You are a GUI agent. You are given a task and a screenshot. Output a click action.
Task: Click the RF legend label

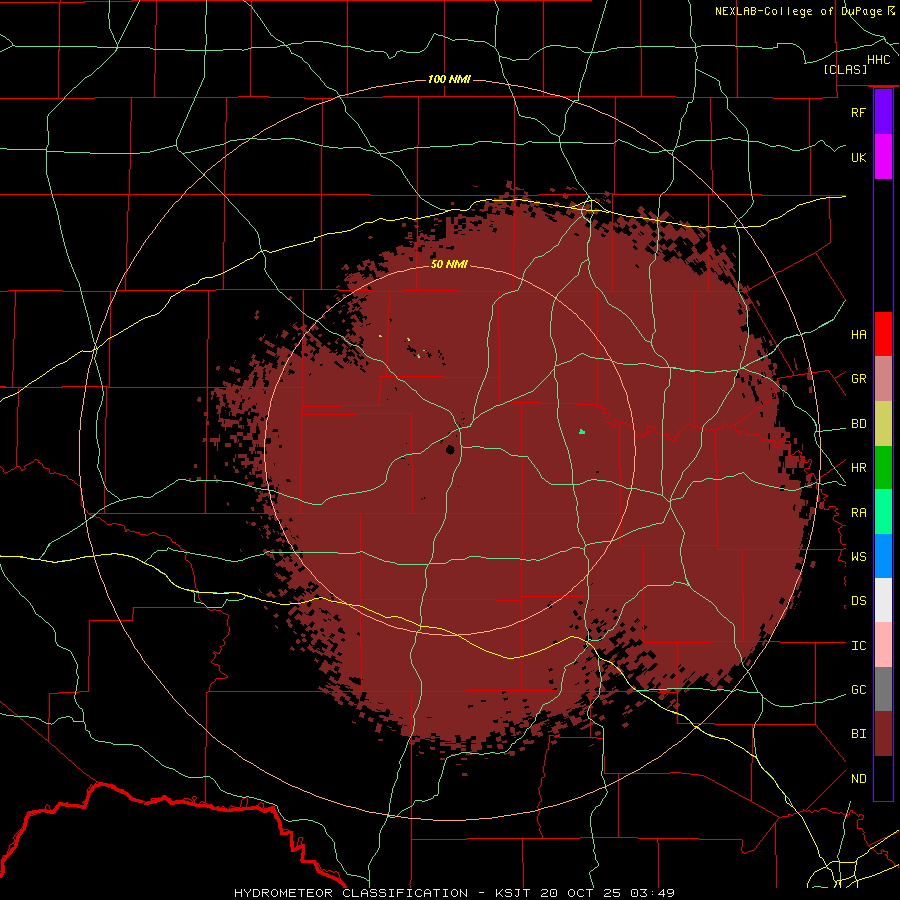click(858, 112)
